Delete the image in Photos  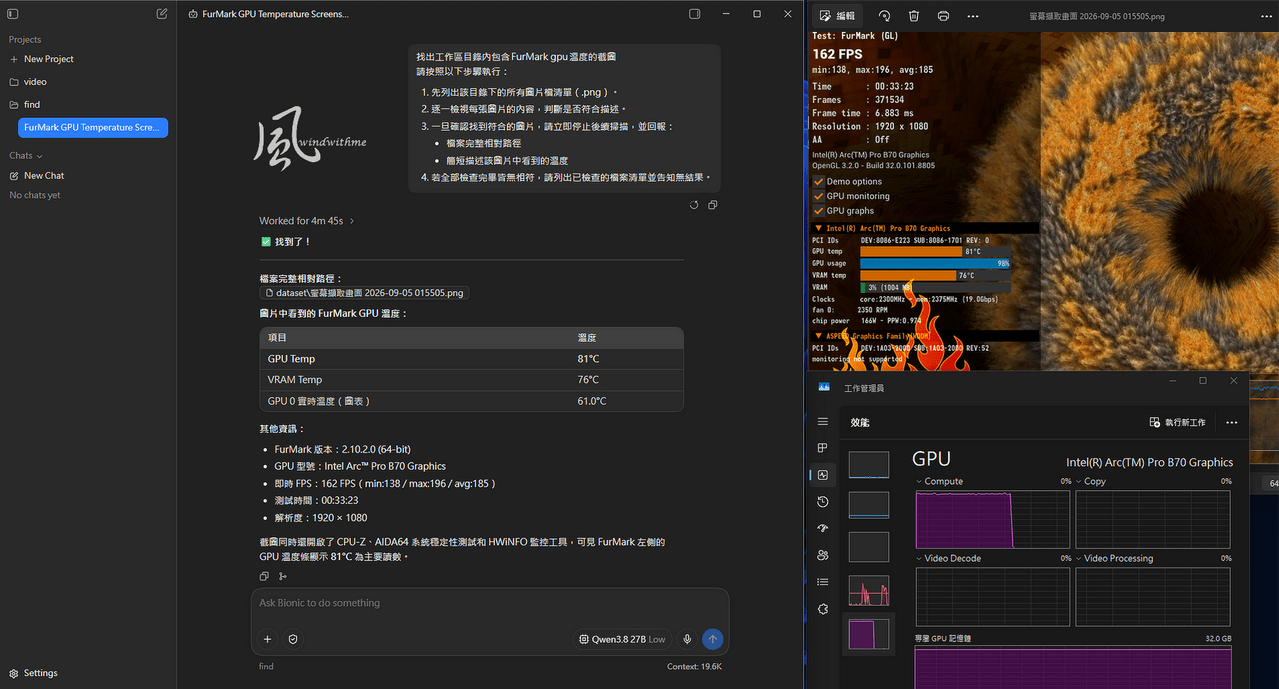point(914,16)
